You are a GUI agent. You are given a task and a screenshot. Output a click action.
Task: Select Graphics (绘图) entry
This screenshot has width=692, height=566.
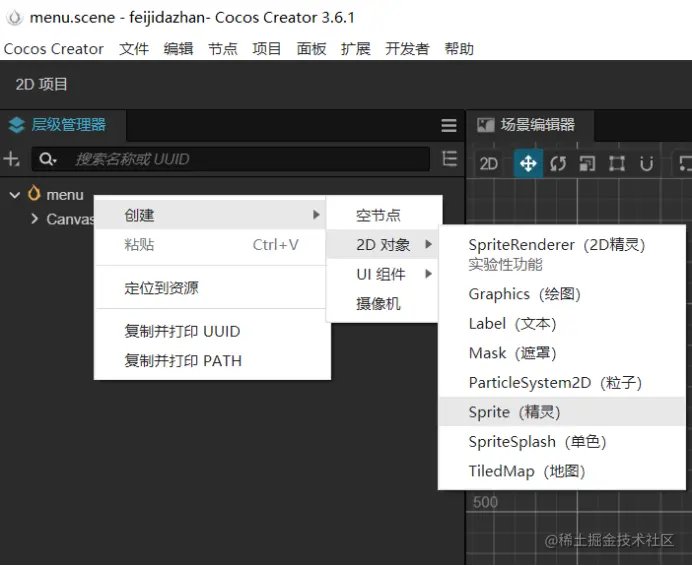click(x=562, y=294)
